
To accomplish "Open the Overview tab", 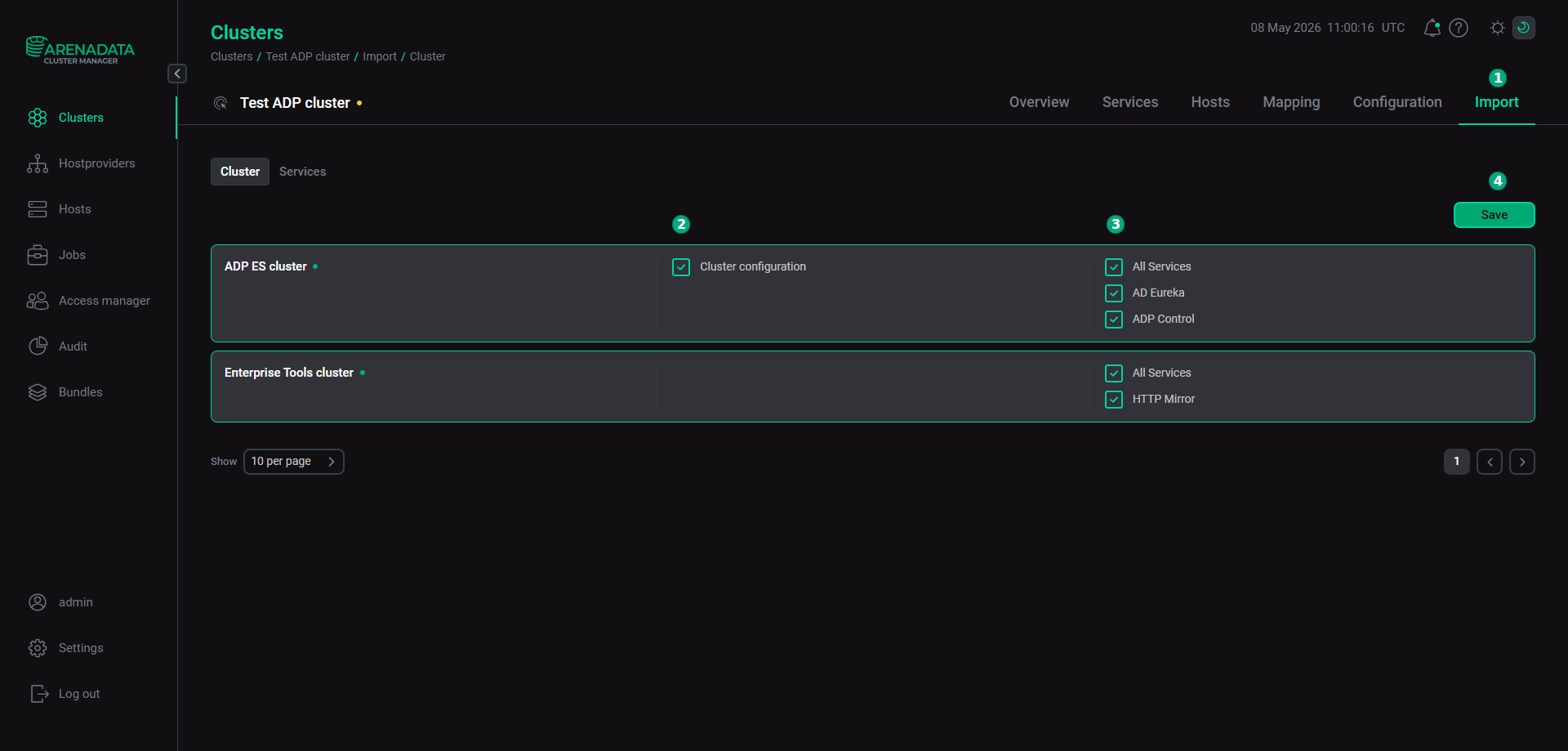I will 1039,102.
